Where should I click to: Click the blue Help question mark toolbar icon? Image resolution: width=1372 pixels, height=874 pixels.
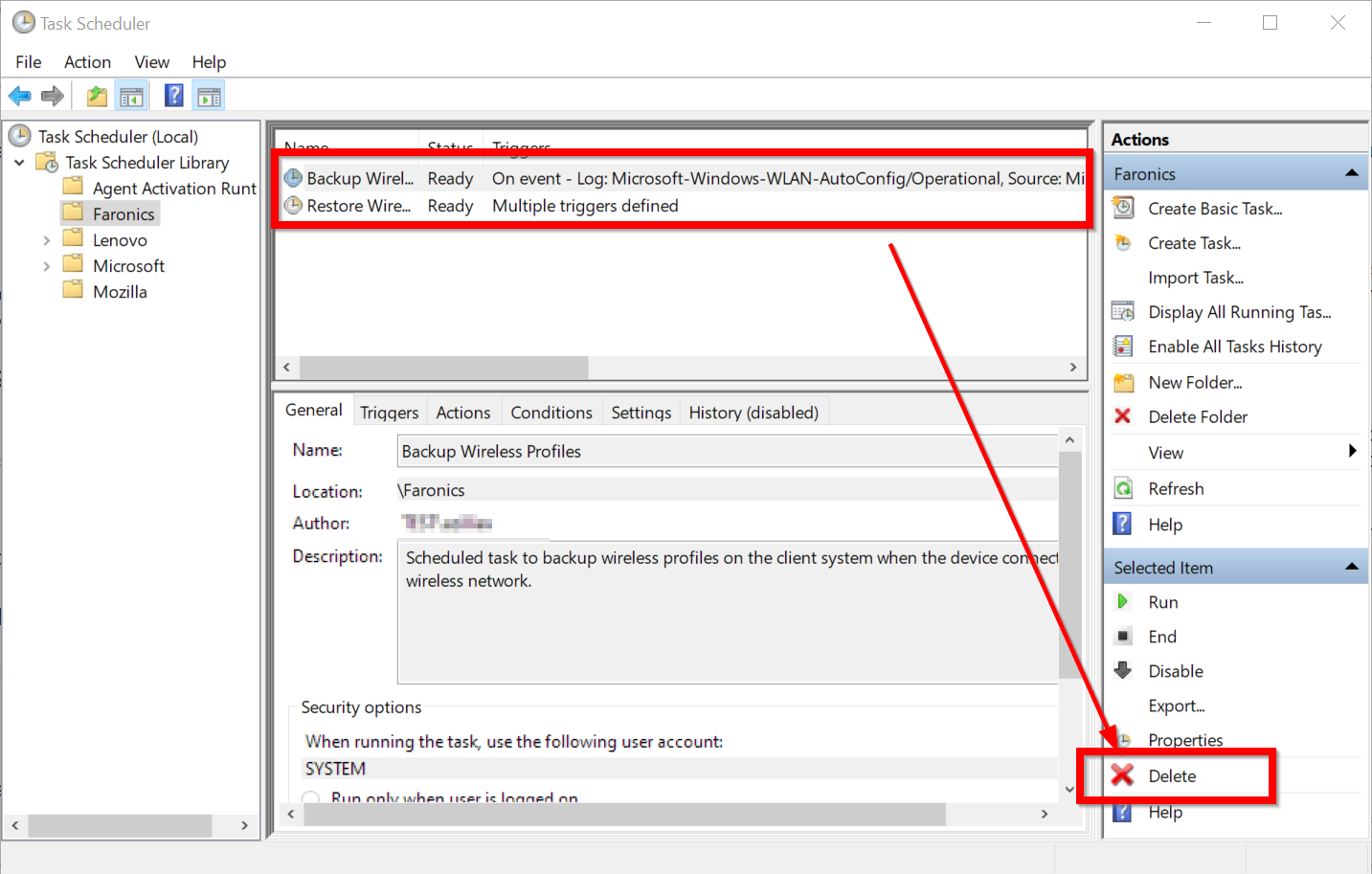click(174, 96)
